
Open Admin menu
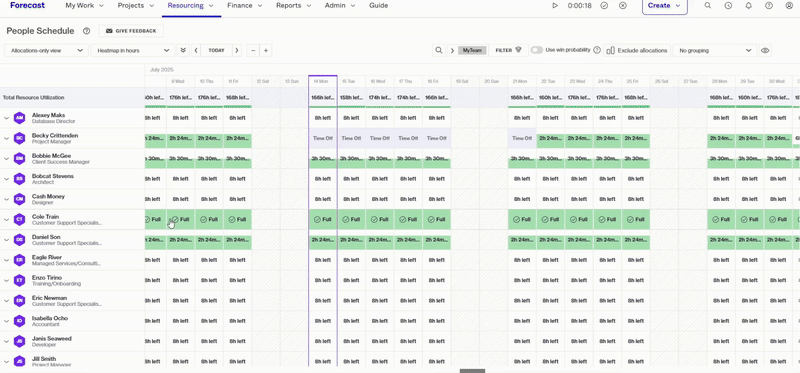[340, 6]
